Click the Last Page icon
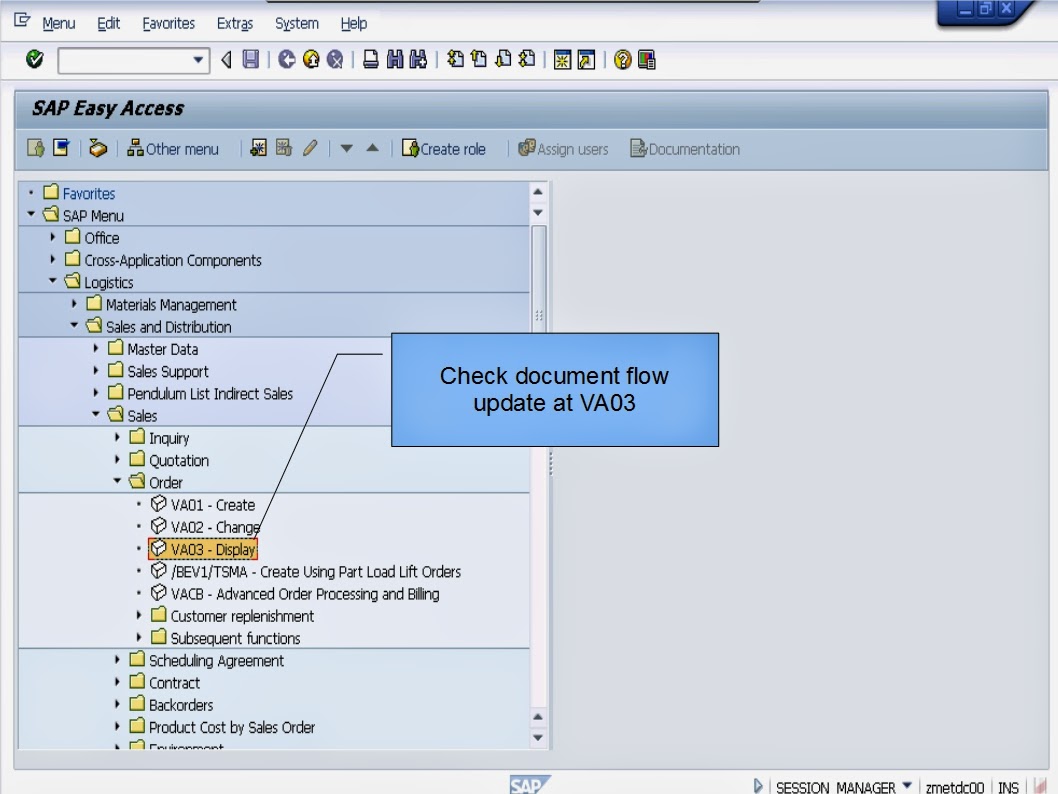 click(527, 59)
